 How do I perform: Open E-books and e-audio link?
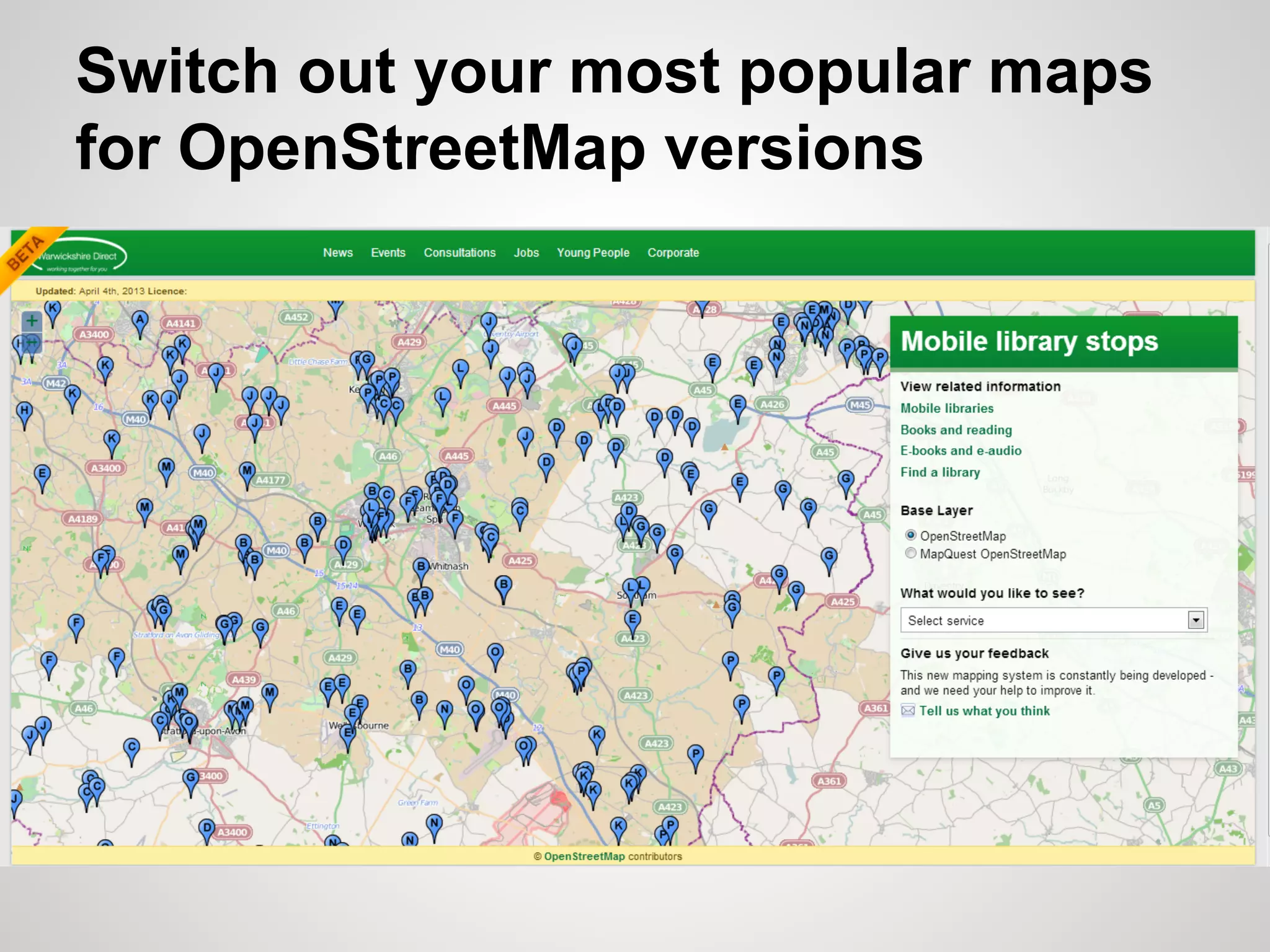[961, 451]
